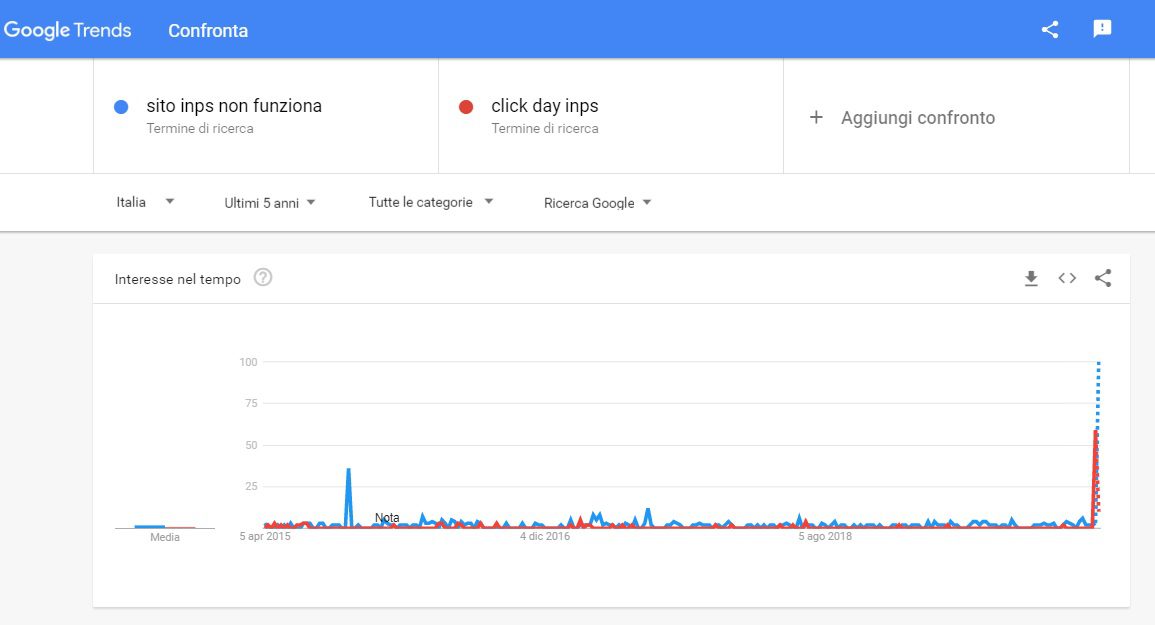Share the chart via chart share icon
The height and width of the screenshot is (625, 1155).
[1103, 278]
